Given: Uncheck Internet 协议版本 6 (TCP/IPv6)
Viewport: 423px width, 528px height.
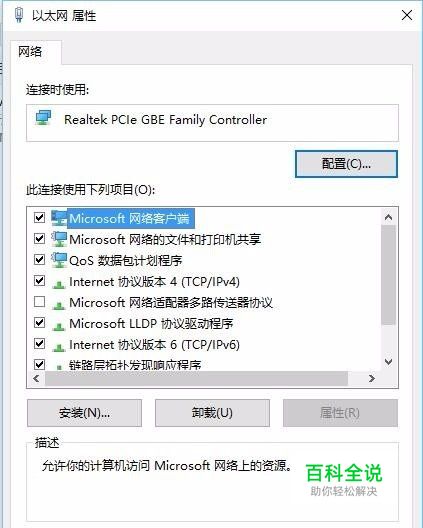Looking at the screenshot, I should click(39, 343).
